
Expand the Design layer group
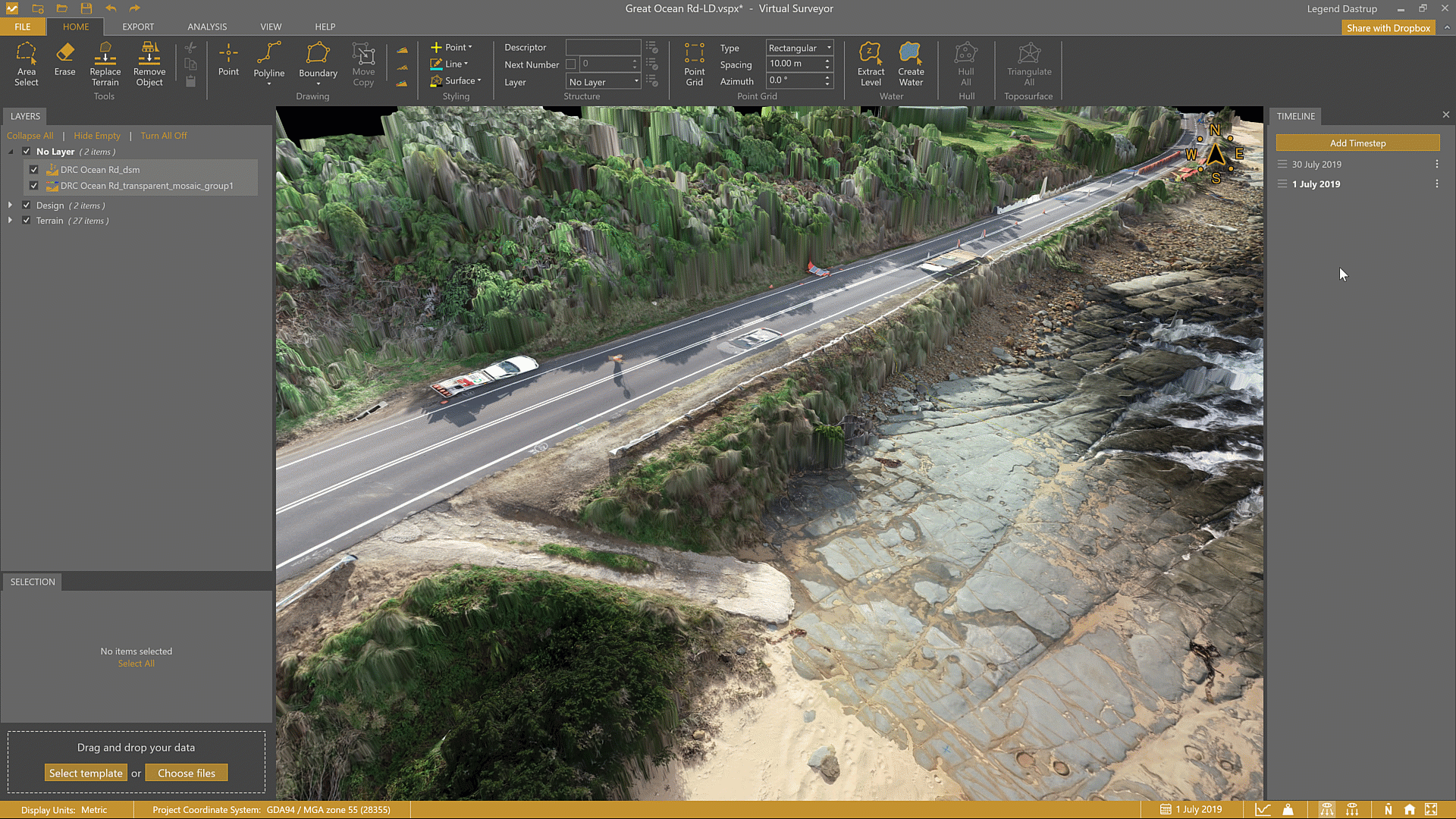click(x=10, y=206)
